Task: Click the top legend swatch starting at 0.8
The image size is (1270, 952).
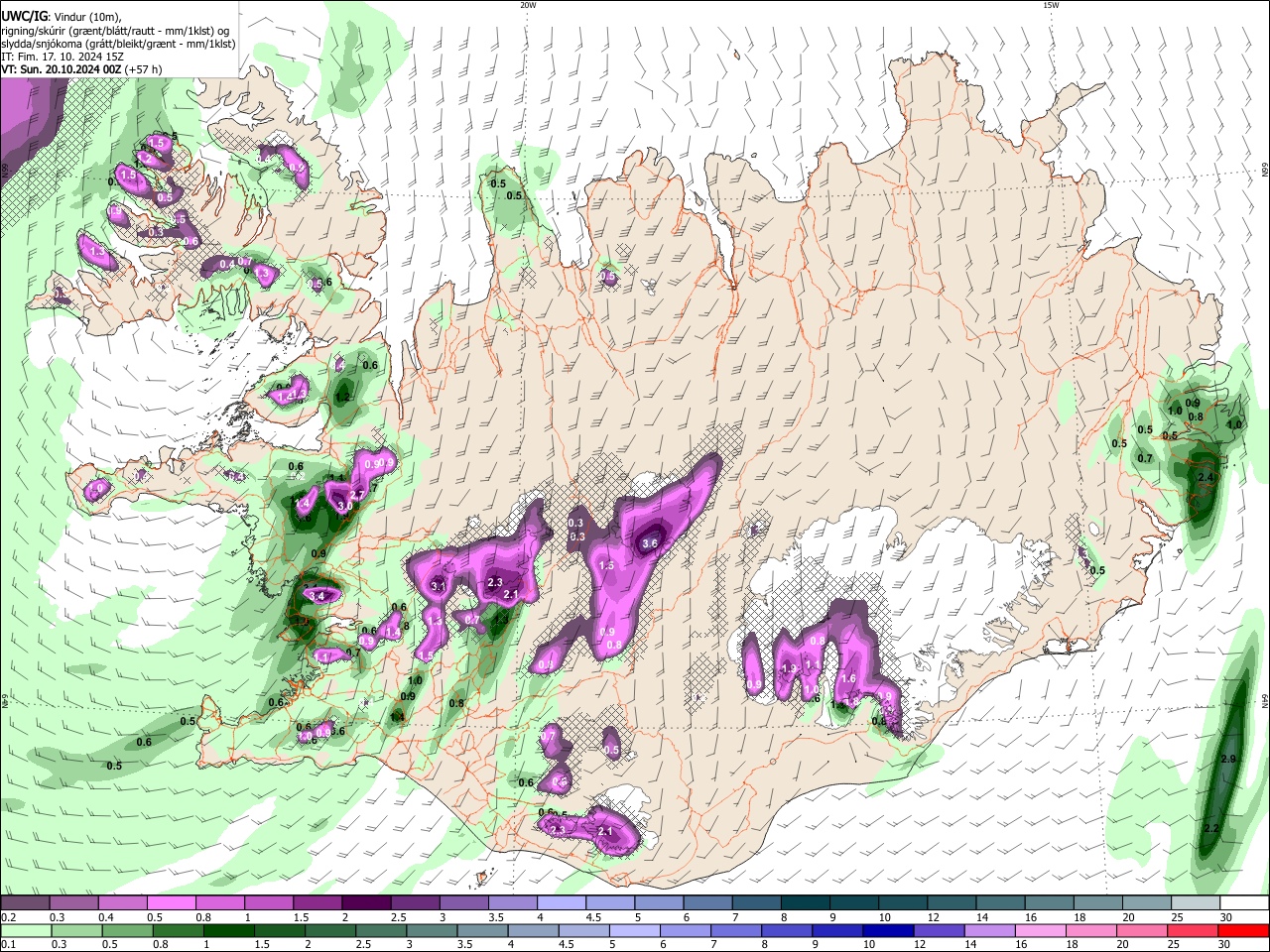Action: pyautogui.click(x=220, y=903)
